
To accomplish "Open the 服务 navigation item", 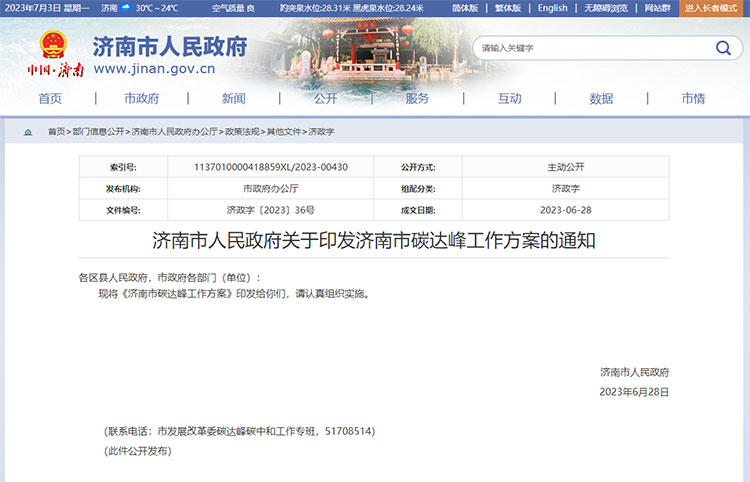I will point(417,98).
